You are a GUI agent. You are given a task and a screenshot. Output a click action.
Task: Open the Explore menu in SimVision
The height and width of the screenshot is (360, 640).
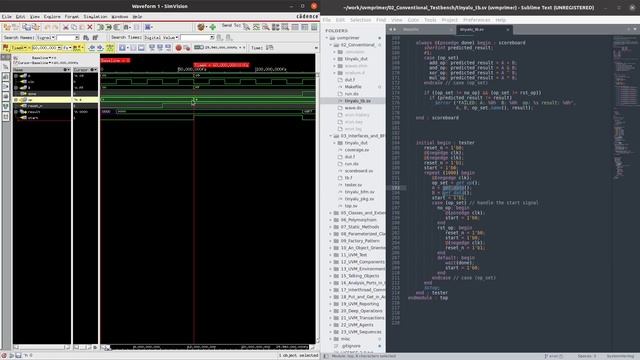pyautogui.click(x=52, y=17)
